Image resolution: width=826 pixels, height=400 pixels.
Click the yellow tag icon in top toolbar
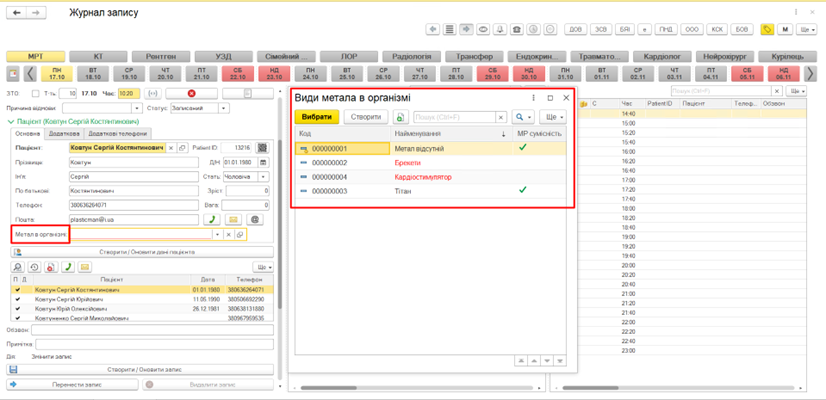[767, 30]
